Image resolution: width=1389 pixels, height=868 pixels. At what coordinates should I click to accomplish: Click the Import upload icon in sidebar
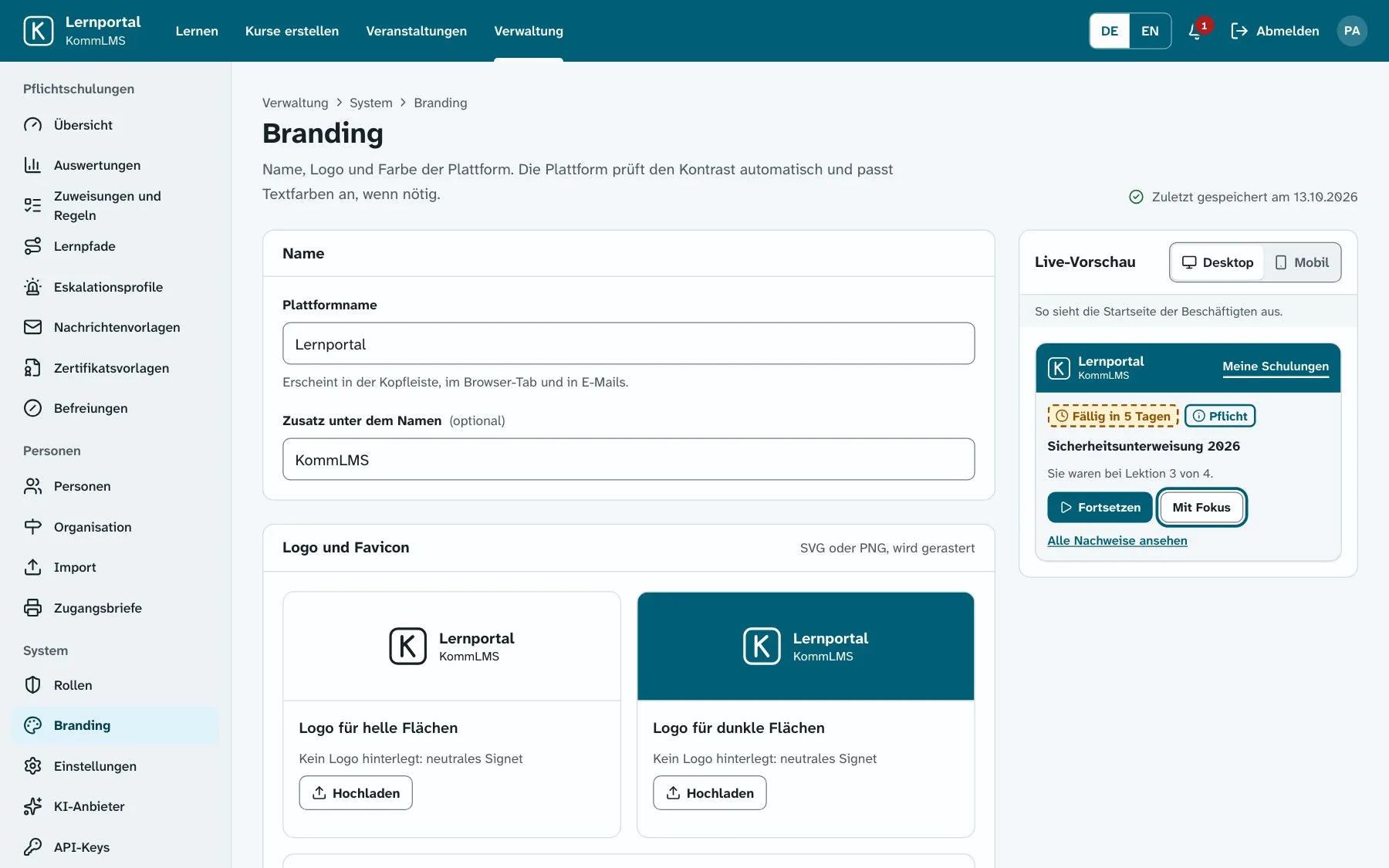(x=32, y=567)
